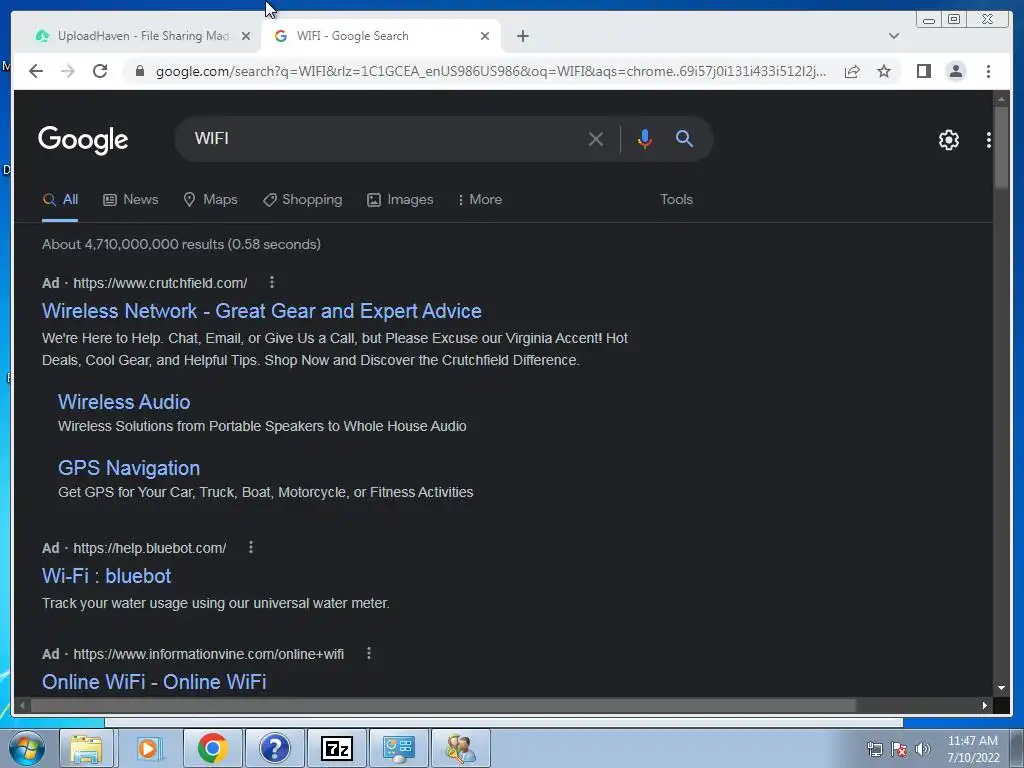Open the Wireless Audio sublink
The width and height of the screenshot is (1024, 768).
[x=124, y=402]
